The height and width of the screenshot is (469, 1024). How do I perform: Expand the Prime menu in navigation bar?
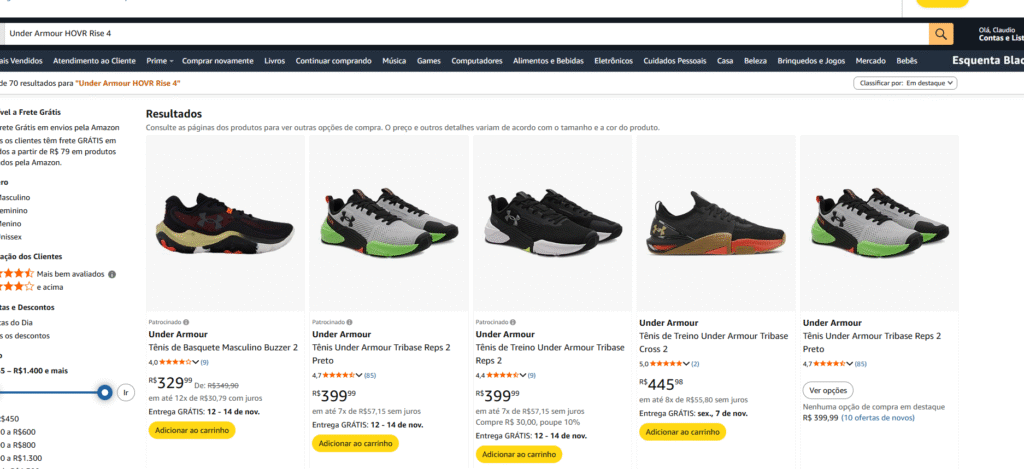click(x=159, y=61)
